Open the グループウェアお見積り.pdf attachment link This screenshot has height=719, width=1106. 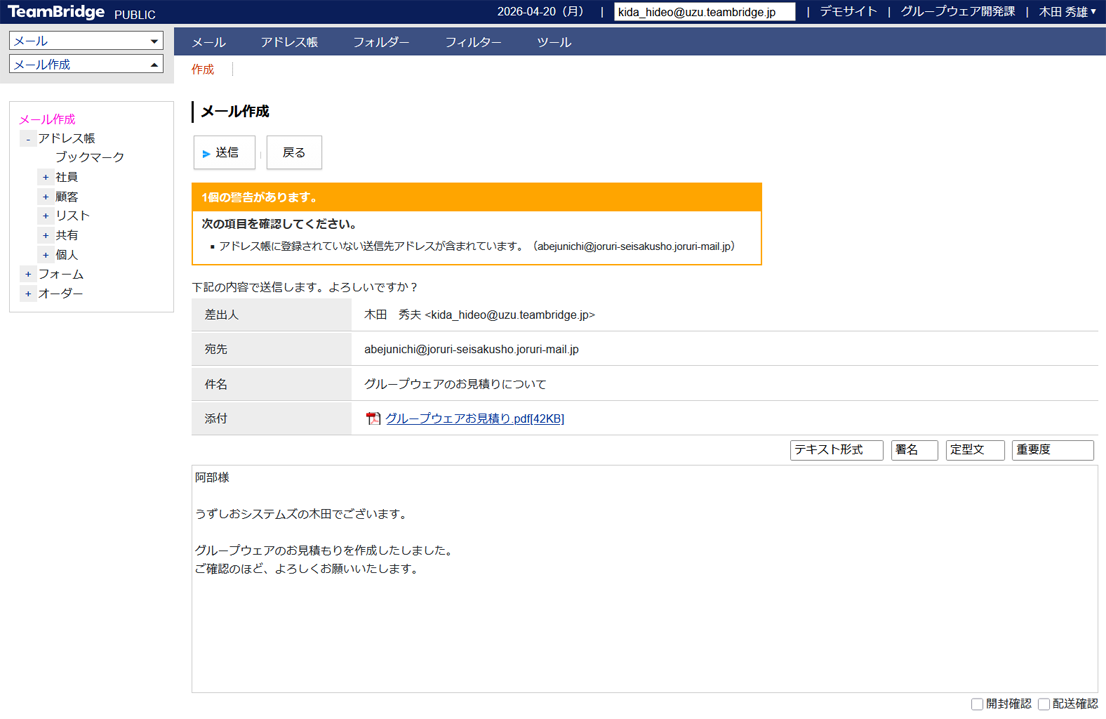click(x=475, y=418)
